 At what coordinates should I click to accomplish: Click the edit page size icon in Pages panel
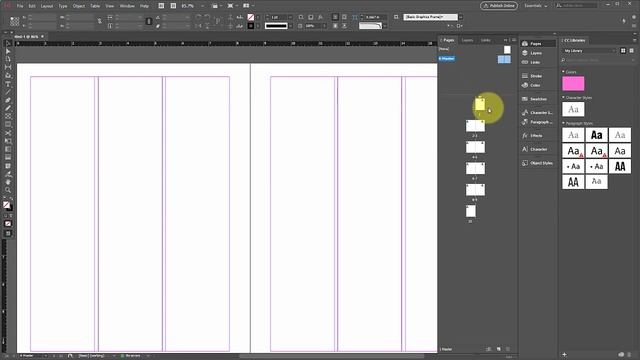pyautogui.click(x=489, y=349)
